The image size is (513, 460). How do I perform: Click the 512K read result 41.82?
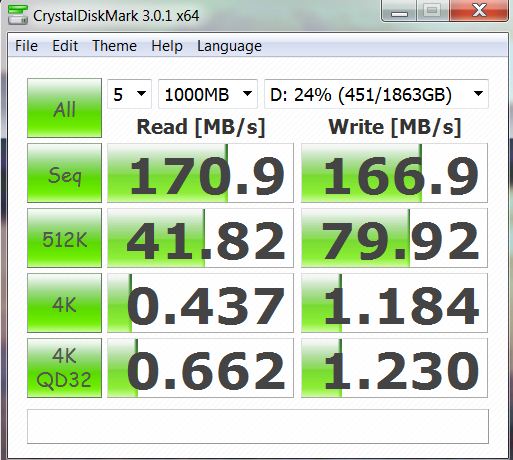tap(200, 238)
